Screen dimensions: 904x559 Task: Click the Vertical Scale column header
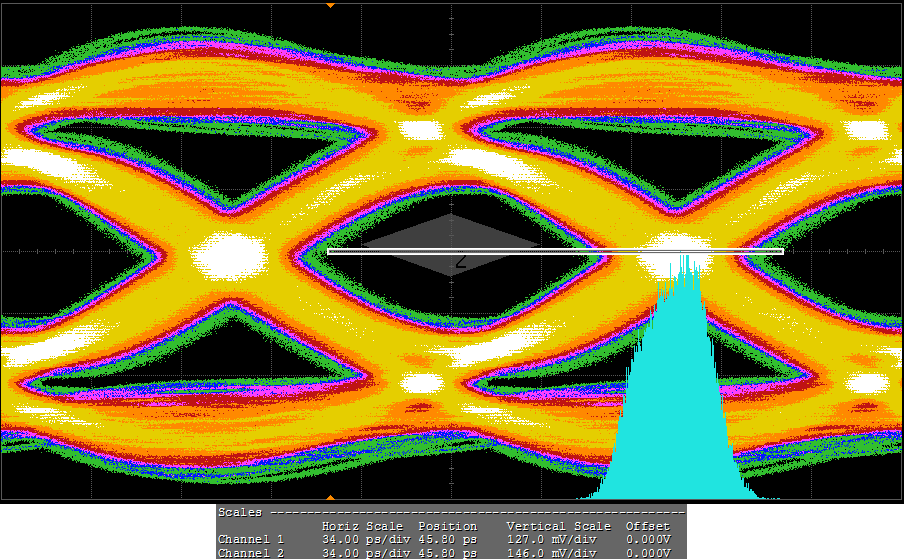[558, 526]
